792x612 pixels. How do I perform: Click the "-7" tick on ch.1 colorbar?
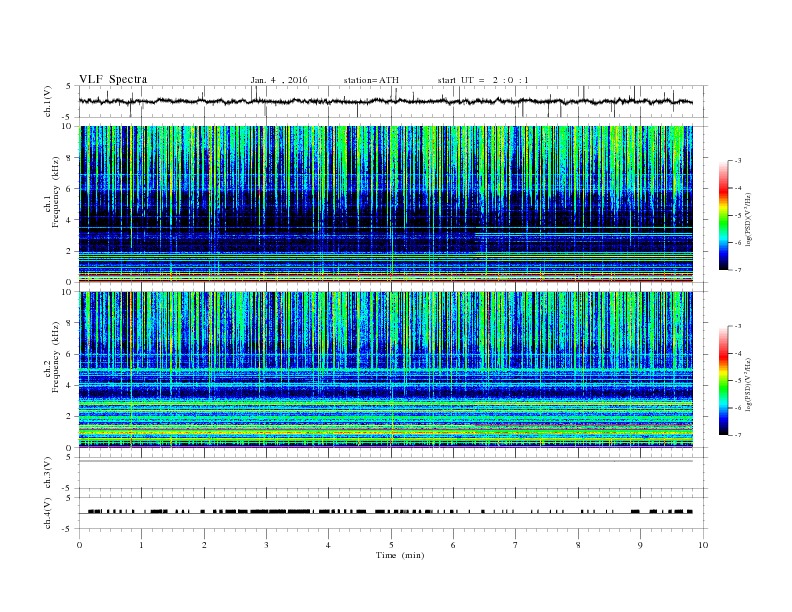(738, 270)
